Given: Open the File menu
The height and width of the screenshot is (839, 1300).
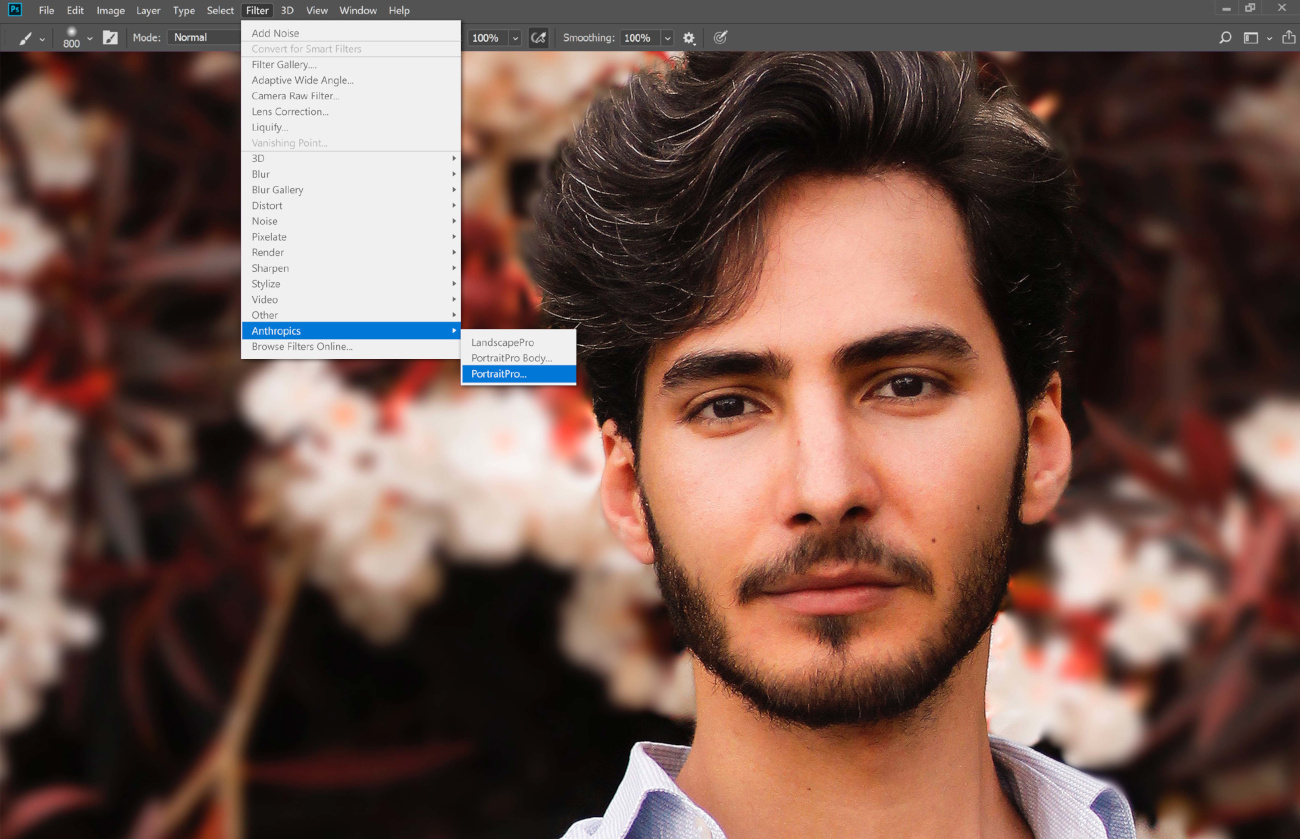Looking at the screenshot, I should pos(46,10).
